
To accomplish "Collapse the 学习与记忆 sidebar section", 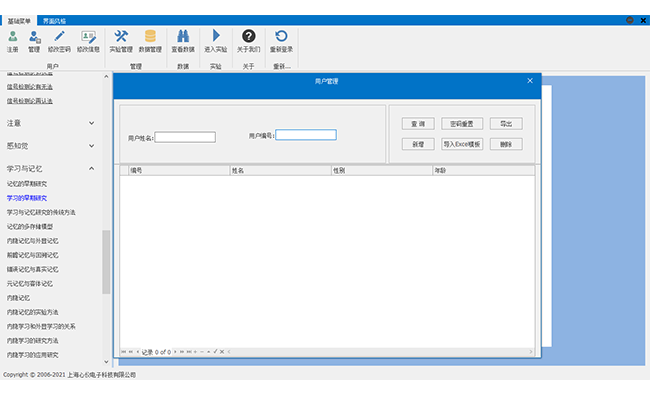I will (x=50, y=169).
